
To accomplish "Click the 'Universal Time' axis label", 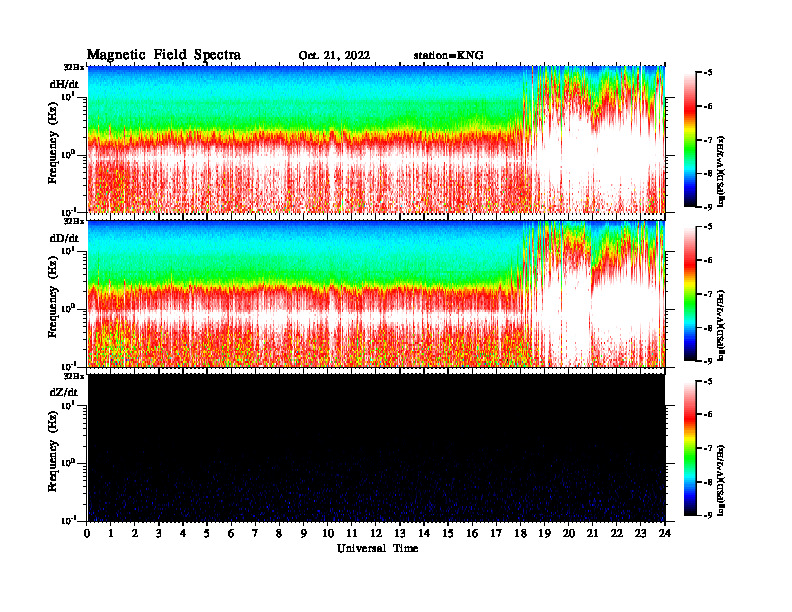I will click(377, 548).
